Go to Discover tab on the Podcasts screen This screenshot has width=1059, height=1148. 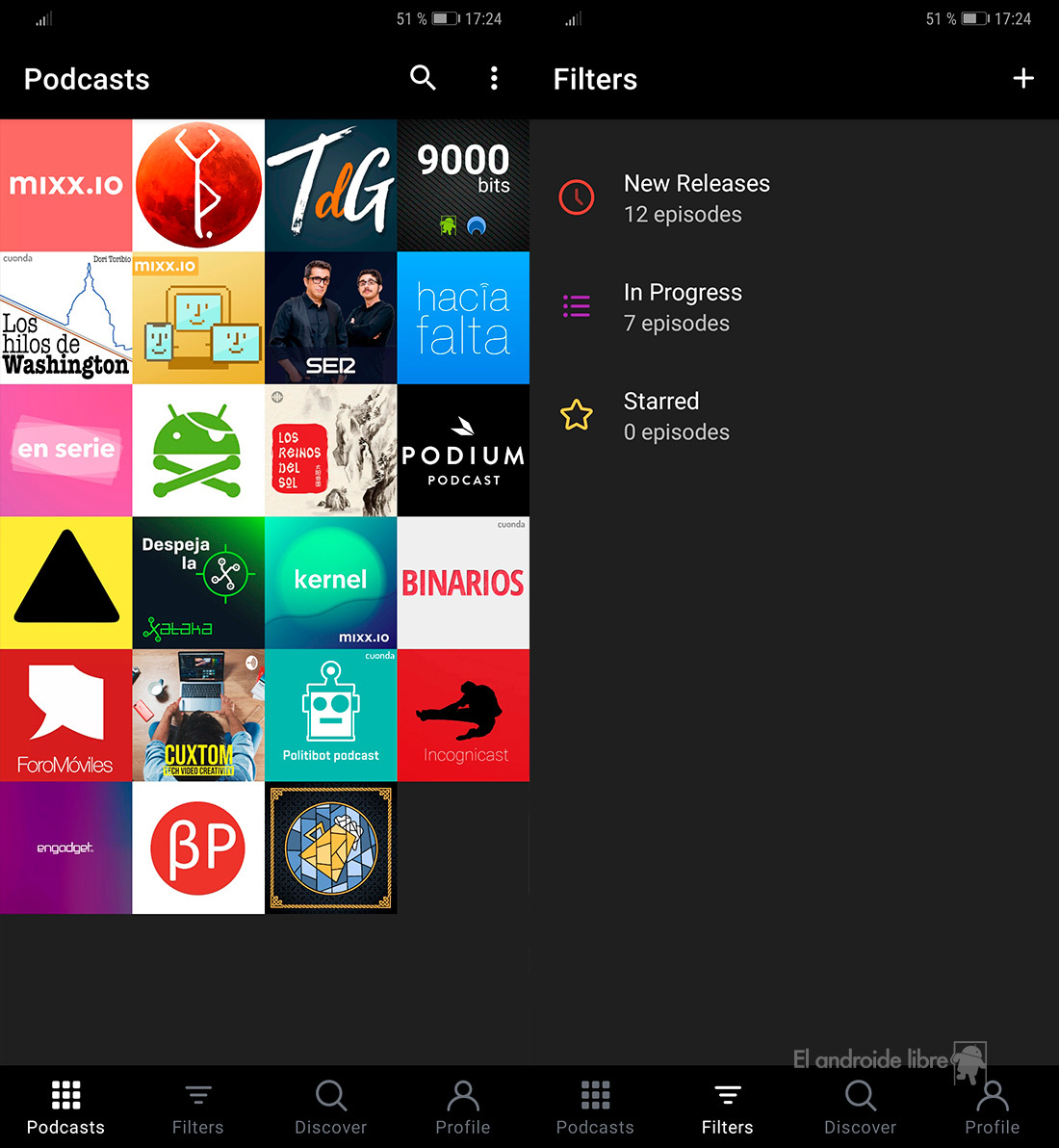click(x=331, y=1107)
